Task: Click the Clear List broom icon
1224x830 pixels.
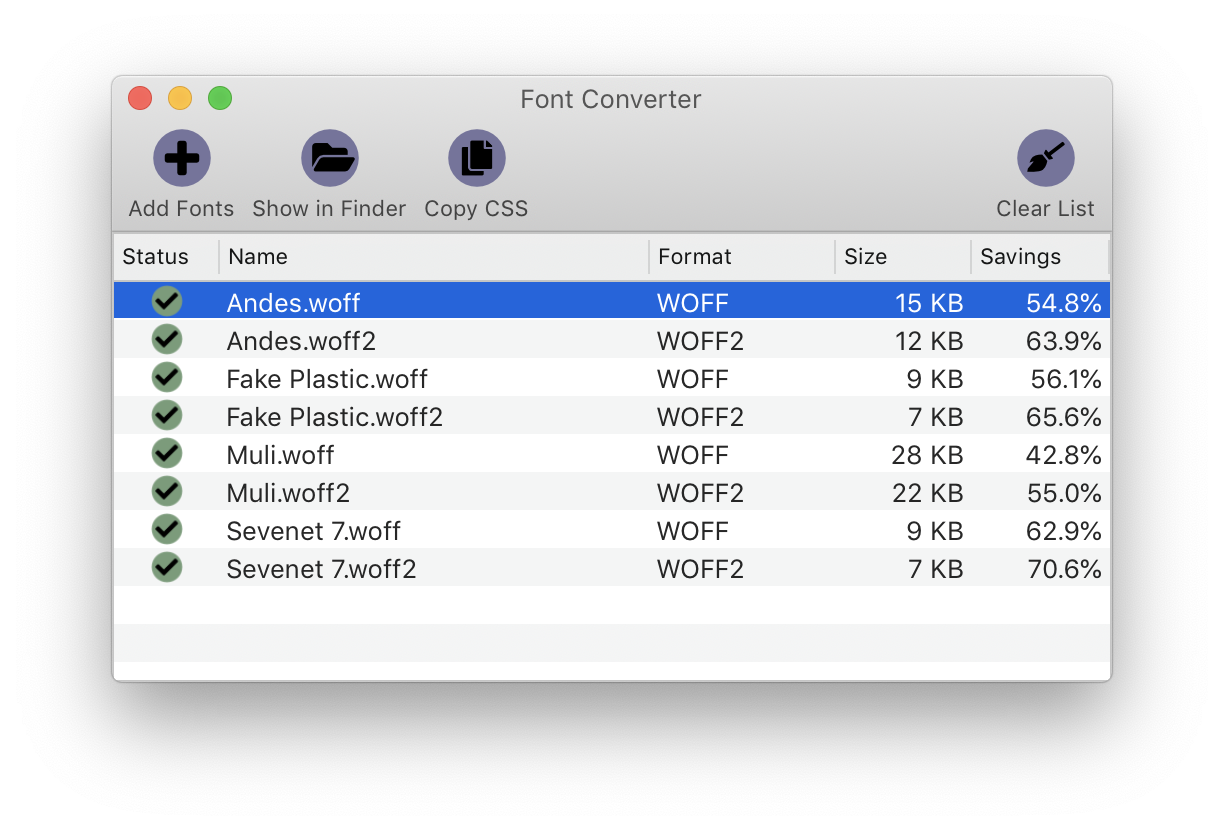Action: click(1045, 157)
